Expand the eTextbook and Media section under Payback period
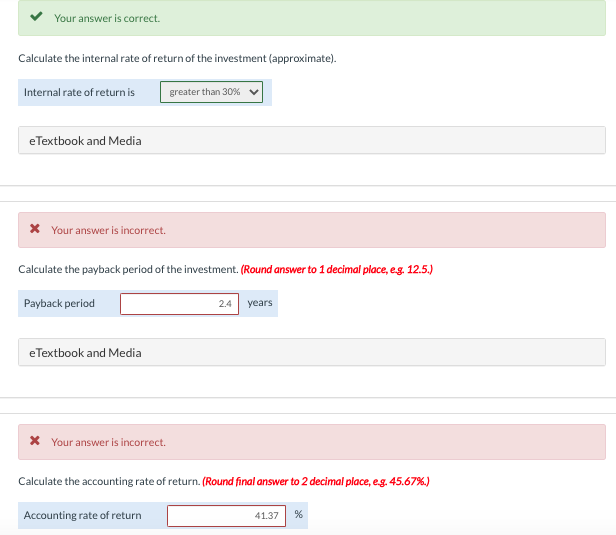Image resolution: width=616 pixels, height=535 pixels. tap(312, 352)
